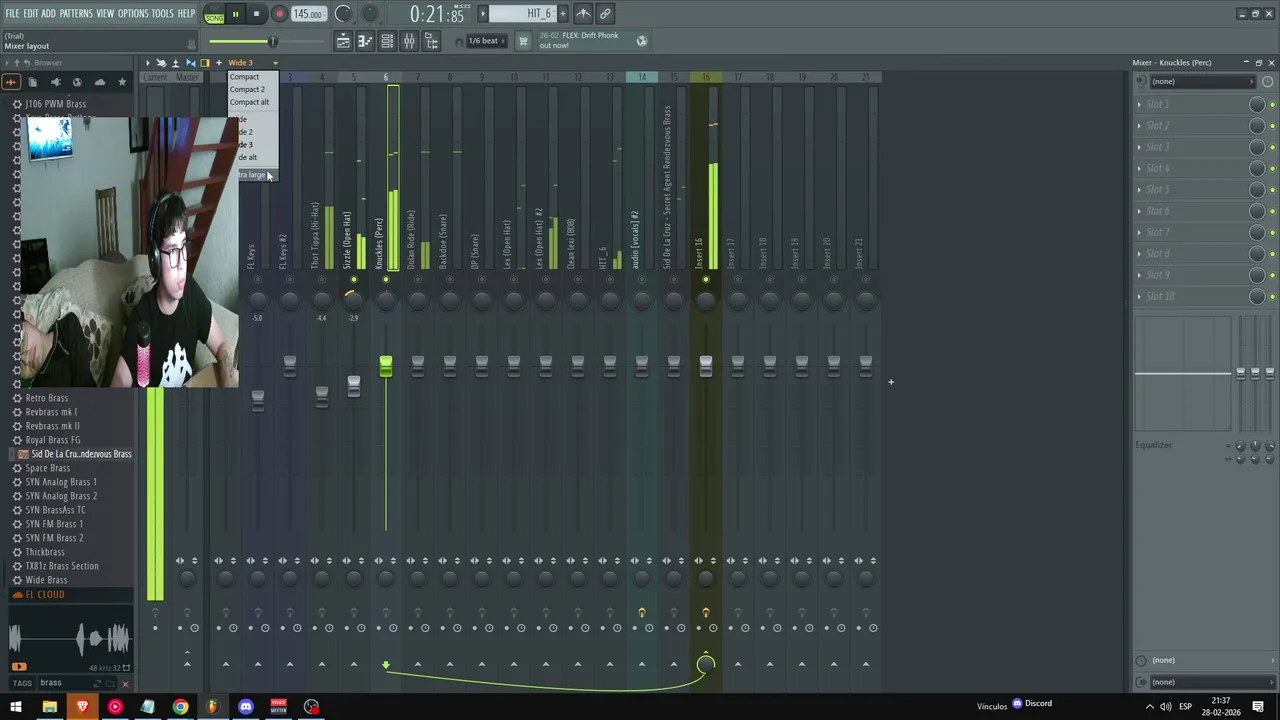Image resolution: width=1280 pixels, height=720 pixels.
Task: Pause playback with the transport pause button
Action: (x=235, y=14)
